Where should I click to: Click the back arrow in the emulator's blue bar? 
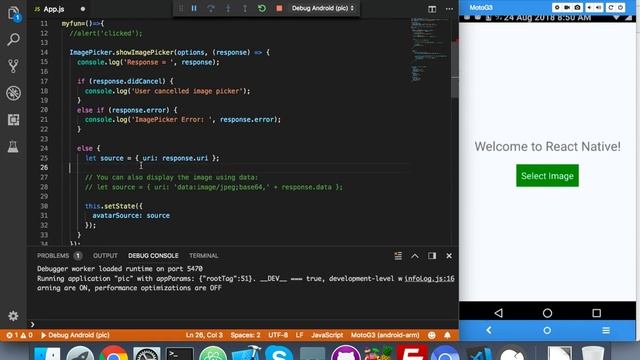(x=489, y=330)
